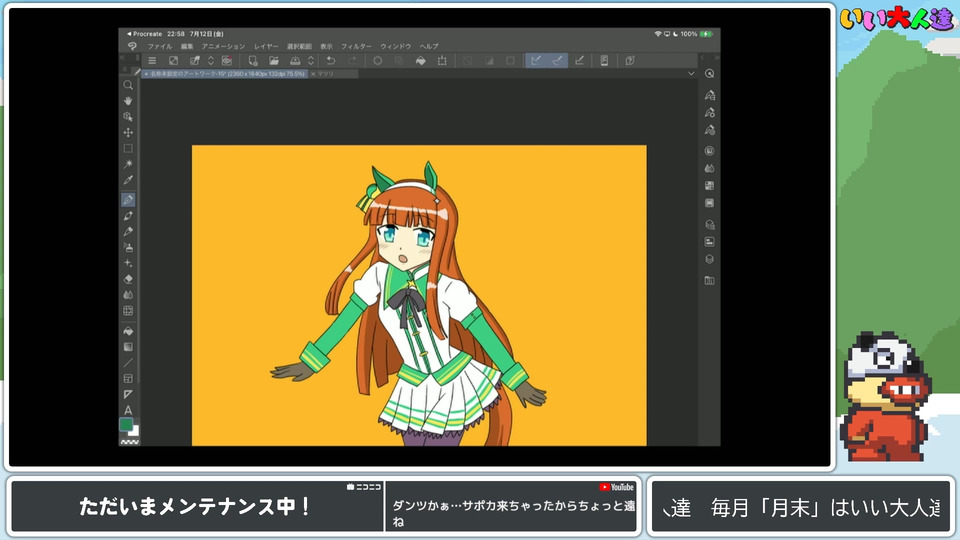This screenshot has width=960, height=540.
Task: Click the stepper arrows left of recording icon
Action: [211, 61]
